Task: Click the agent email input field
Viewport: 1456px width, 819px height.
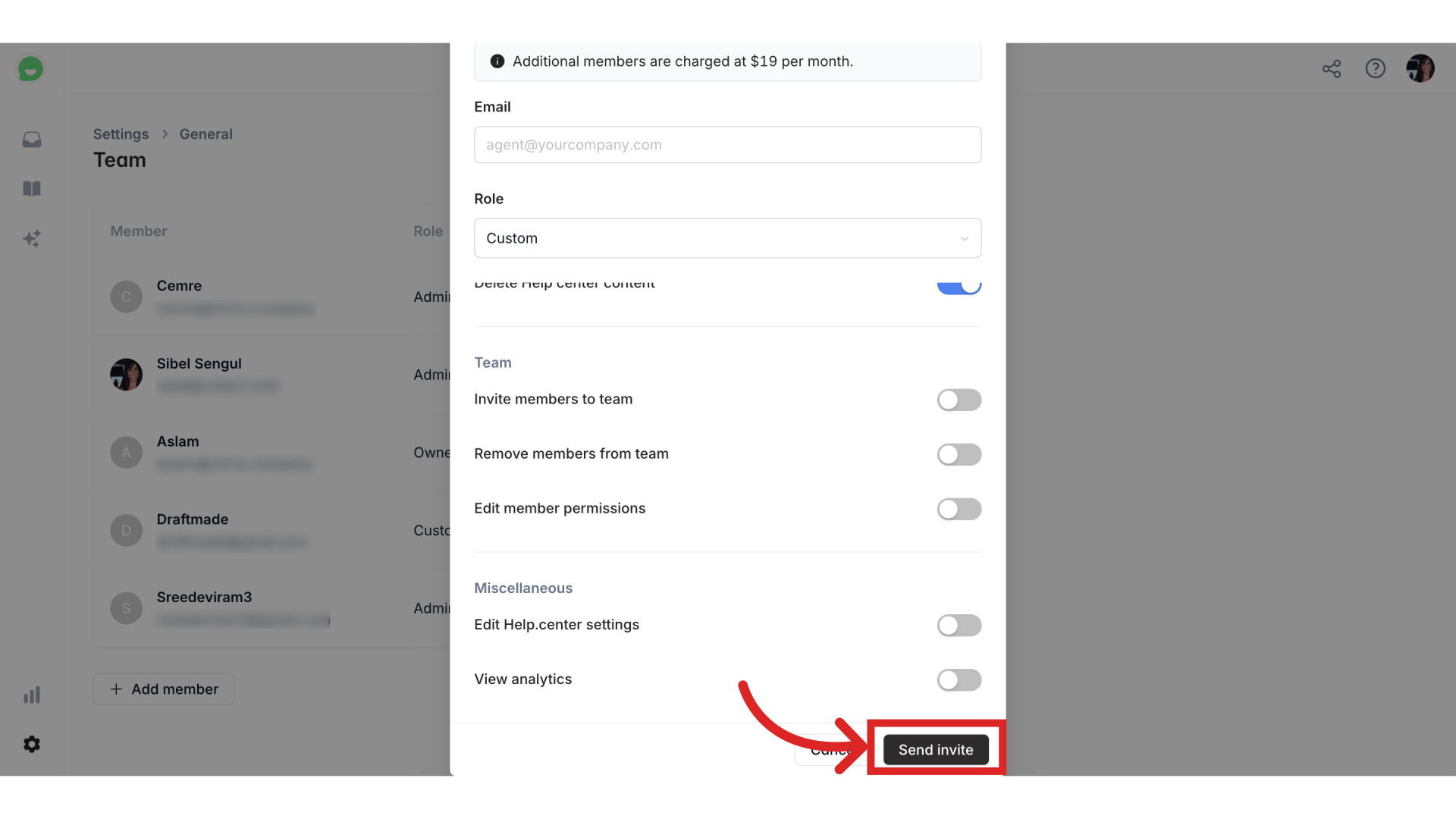Action: (727, 144)
